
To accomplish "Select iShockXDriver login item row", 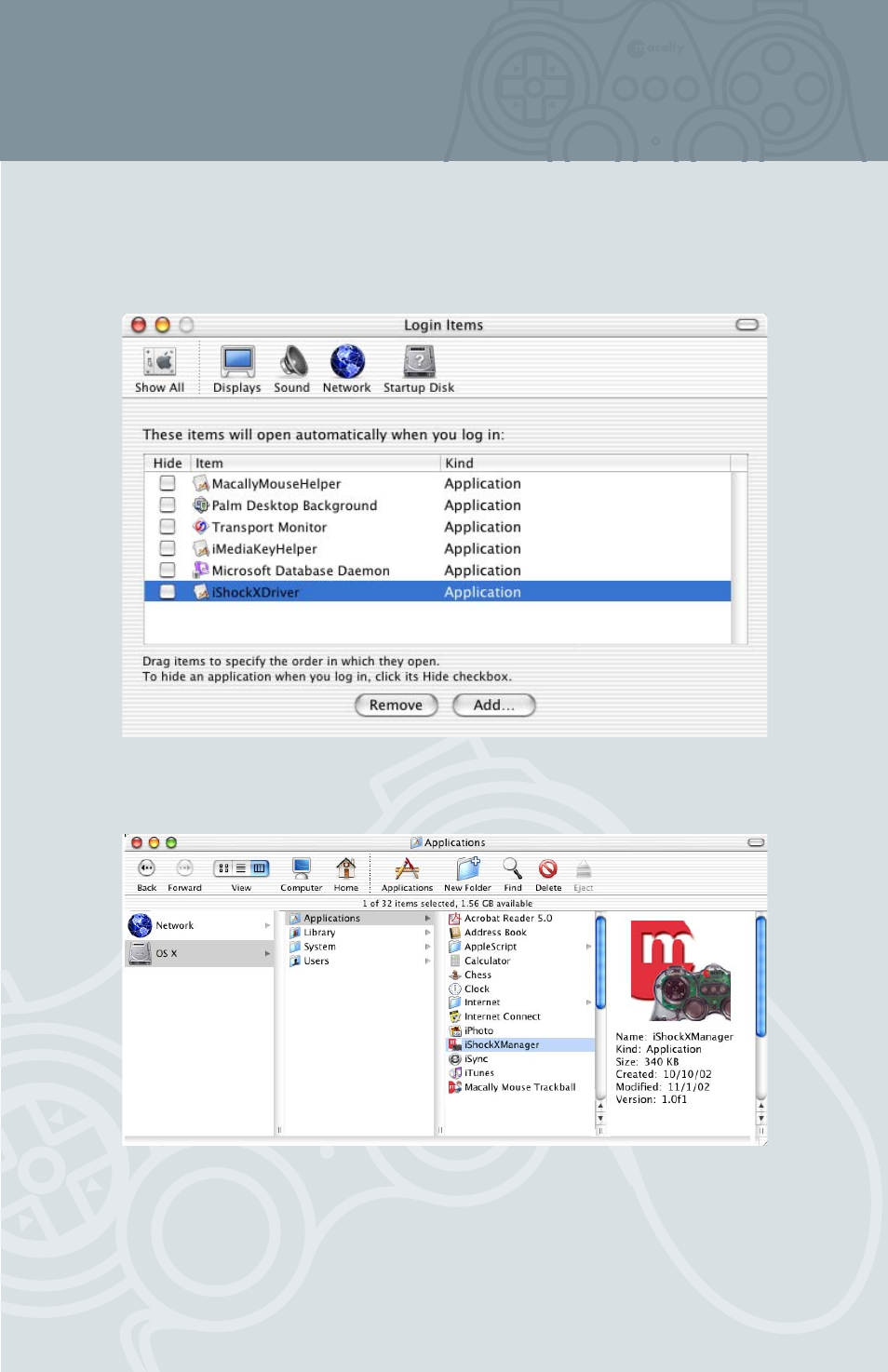I will pos(437,592).
